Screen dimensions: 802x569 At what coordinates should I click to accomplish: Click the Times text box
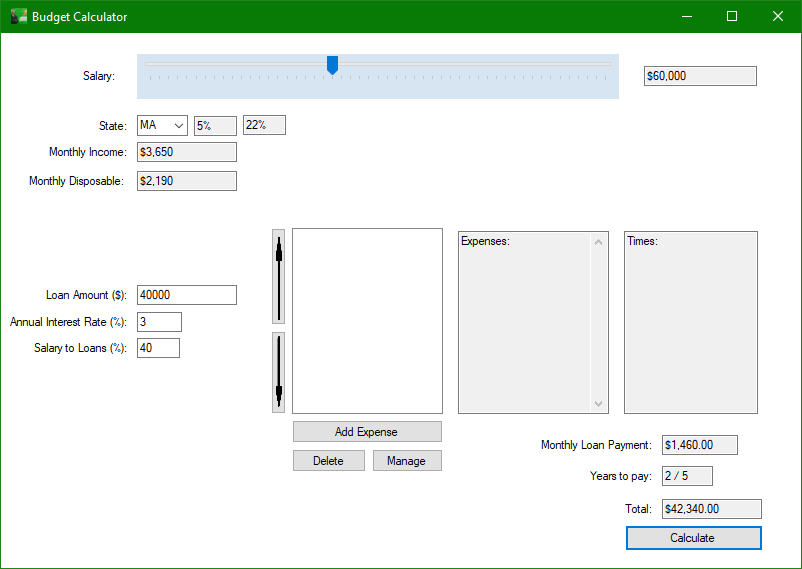690,322
